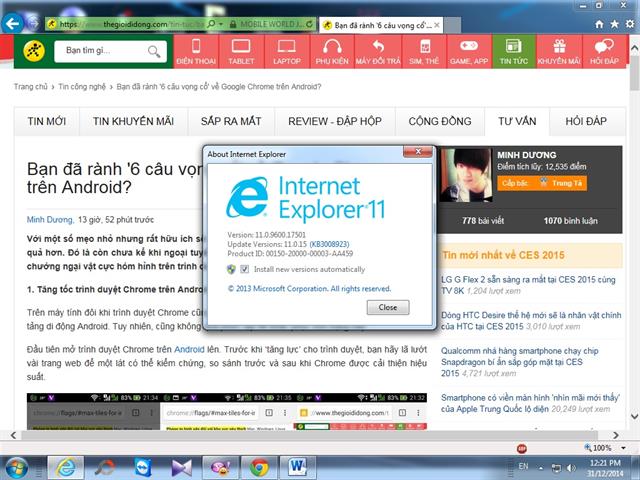Switch to the HỎI ĐÁP tab
Image resolution: width=640 pixels, height=480 pixels.
(586, 121)
